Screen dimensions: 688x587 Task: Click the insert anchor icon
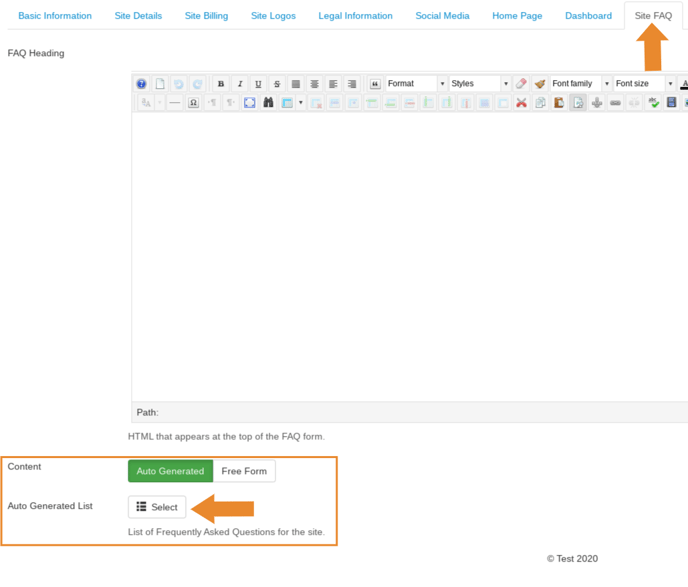click(x=597, y=103)
